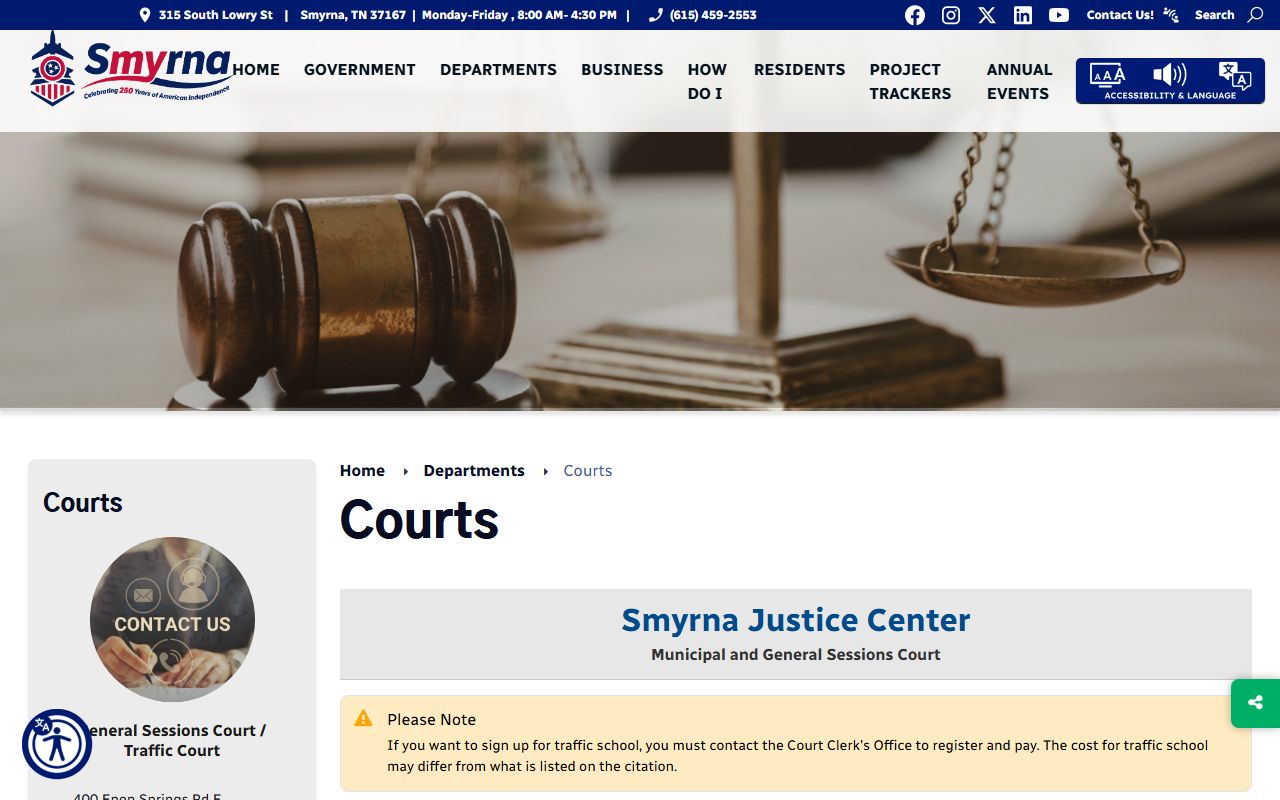This screenshot has height=800, width=1280.
Task: Click the 315 South Lowry St address
Action: [215, 15]
